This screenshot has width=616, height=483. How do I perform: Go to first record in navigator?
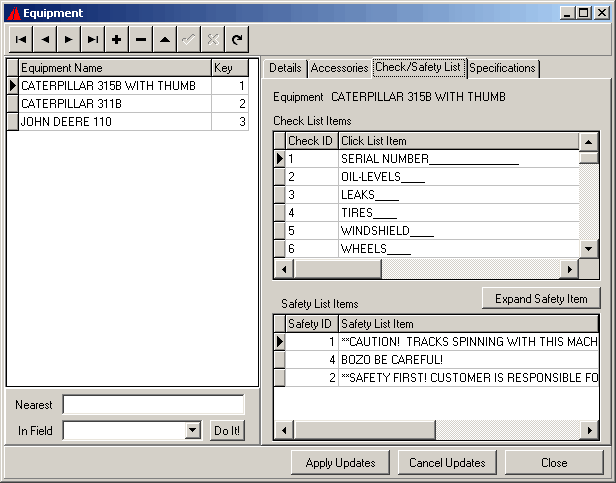pos(21,39)
